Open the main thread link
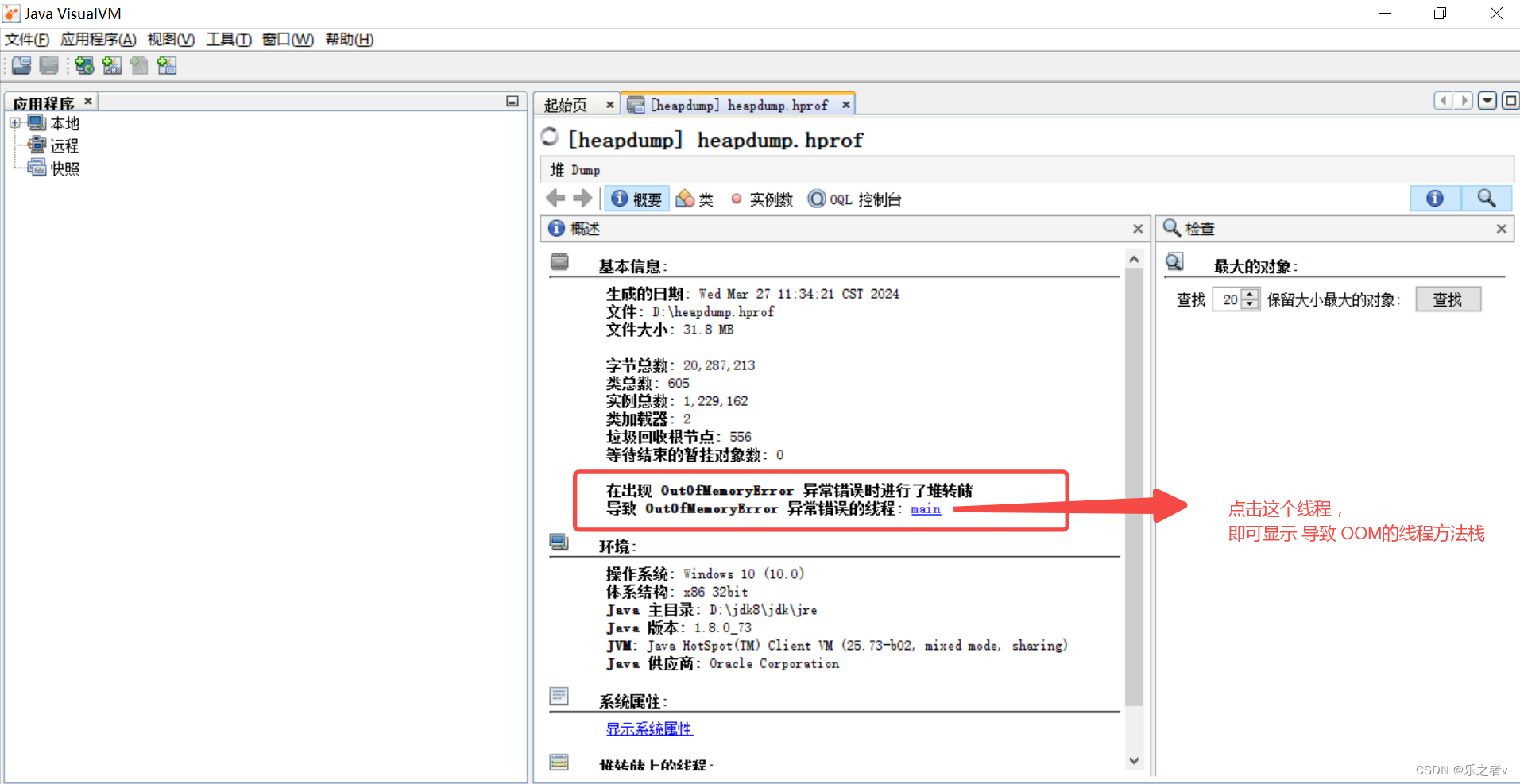The image size is (1520, 784). [926, 508]
